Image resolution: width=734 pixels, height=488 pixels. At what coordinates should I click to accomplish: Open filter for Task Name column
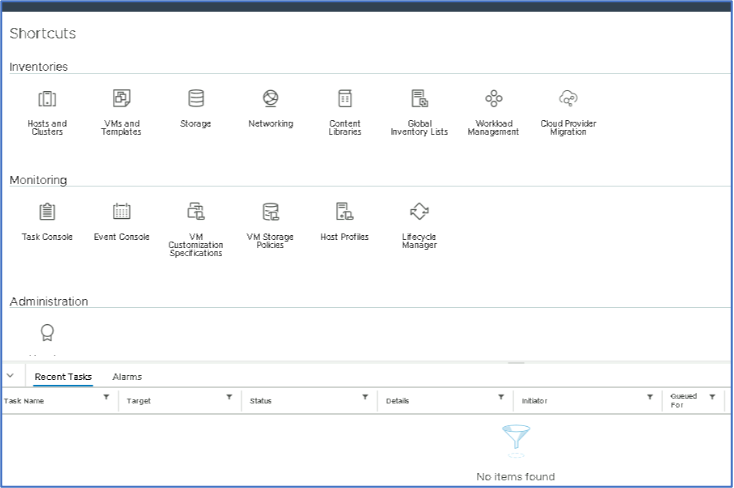pyautogui.click(x=107, y=398)
